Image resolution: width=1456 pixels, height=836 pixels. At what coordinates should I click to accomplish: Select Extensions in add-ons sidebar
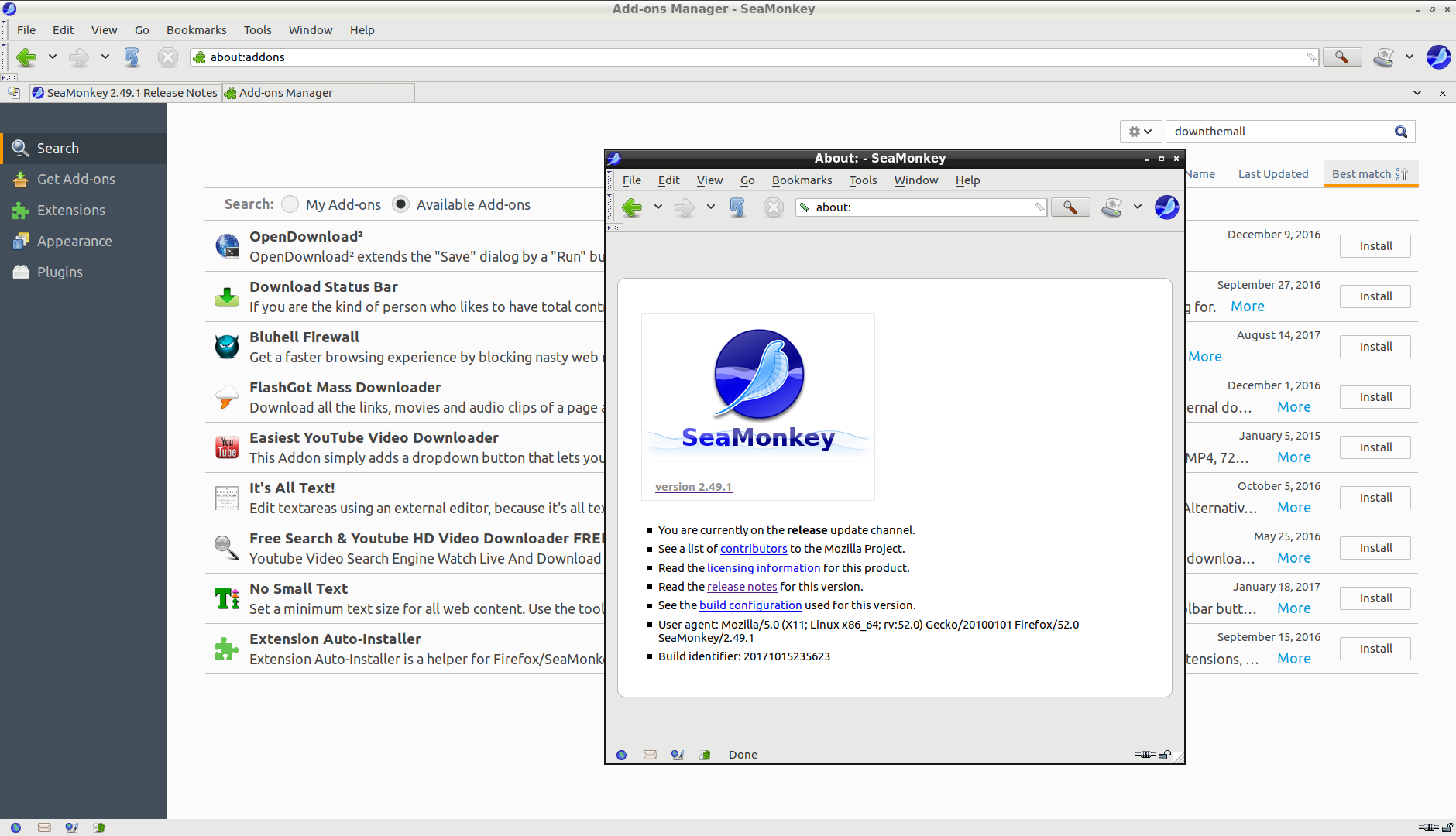click(84, 211)
